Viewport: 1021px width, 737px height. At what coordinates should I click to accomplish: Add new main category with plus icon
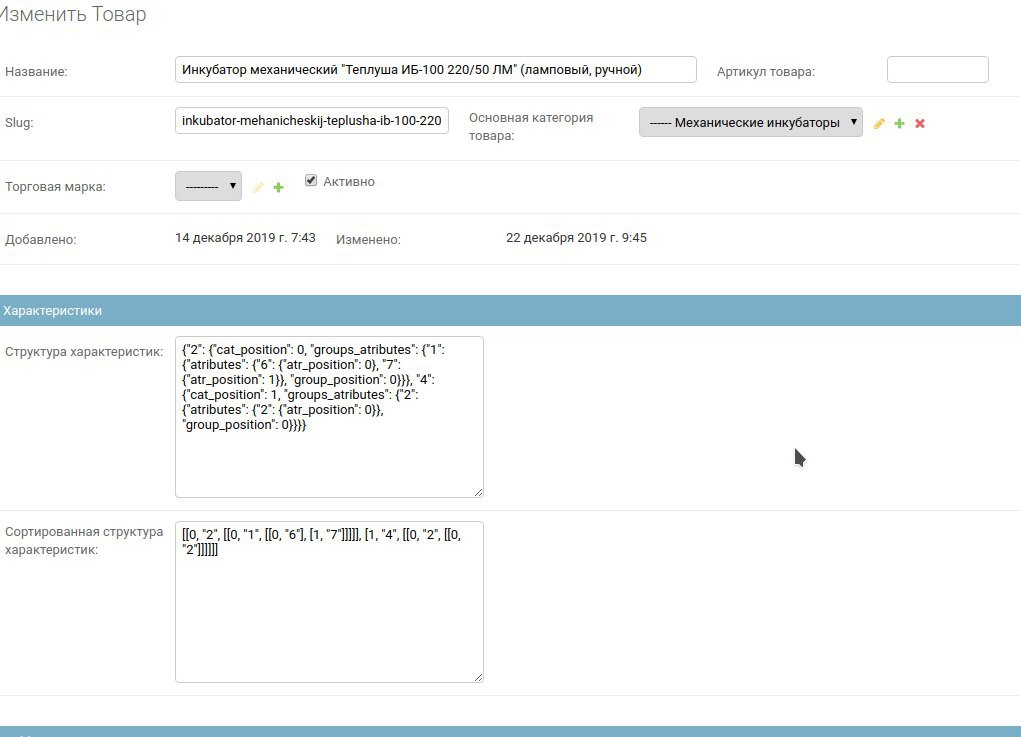coord(899,123)
